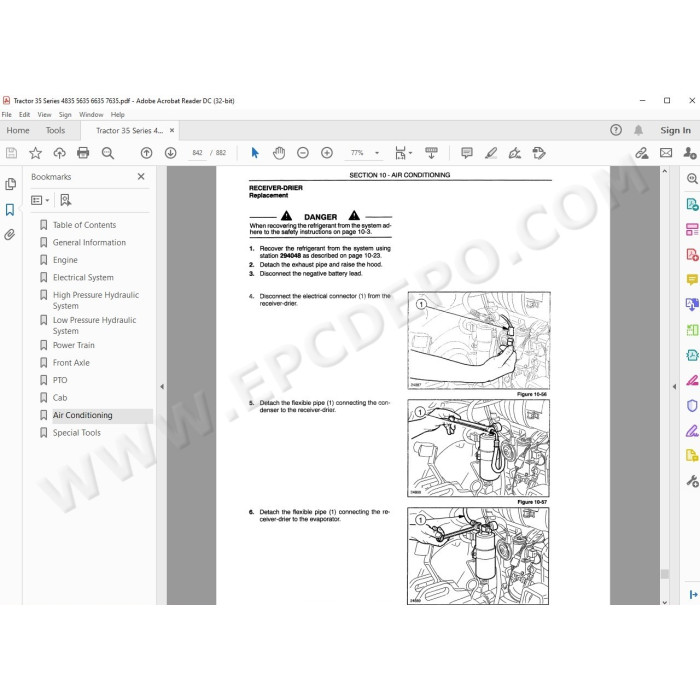
Task: Open the Sign menu
Action: (65, 115)
